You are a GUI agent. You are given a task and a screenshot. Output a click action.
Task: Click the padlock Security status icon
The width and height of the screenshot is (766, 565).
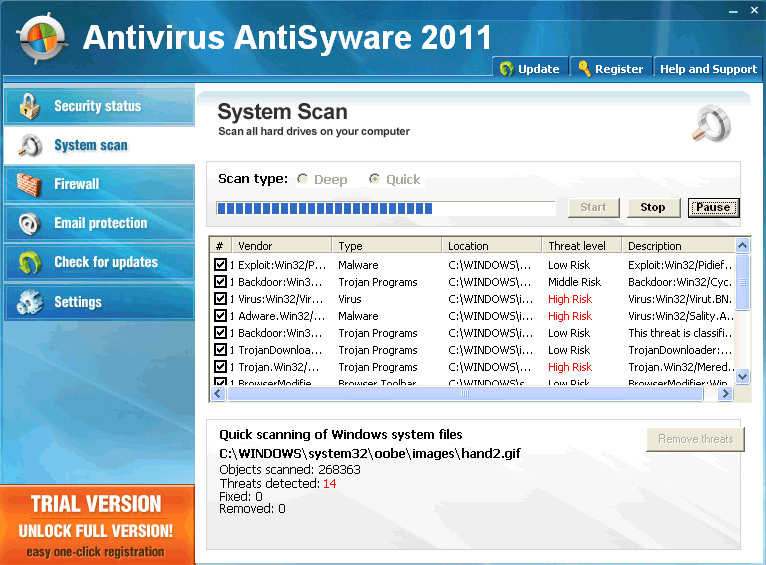click(30, 106)
